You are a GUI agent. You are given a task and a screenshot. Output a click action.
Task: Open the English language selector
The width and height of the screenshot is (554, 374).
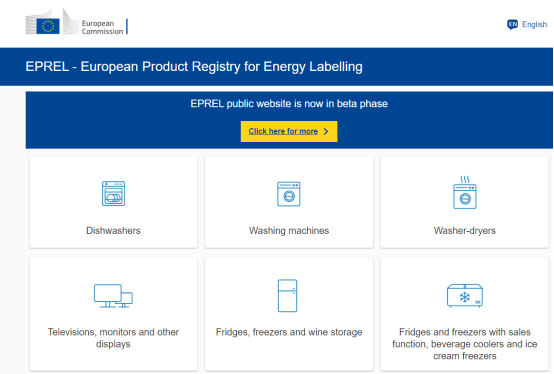527,24
